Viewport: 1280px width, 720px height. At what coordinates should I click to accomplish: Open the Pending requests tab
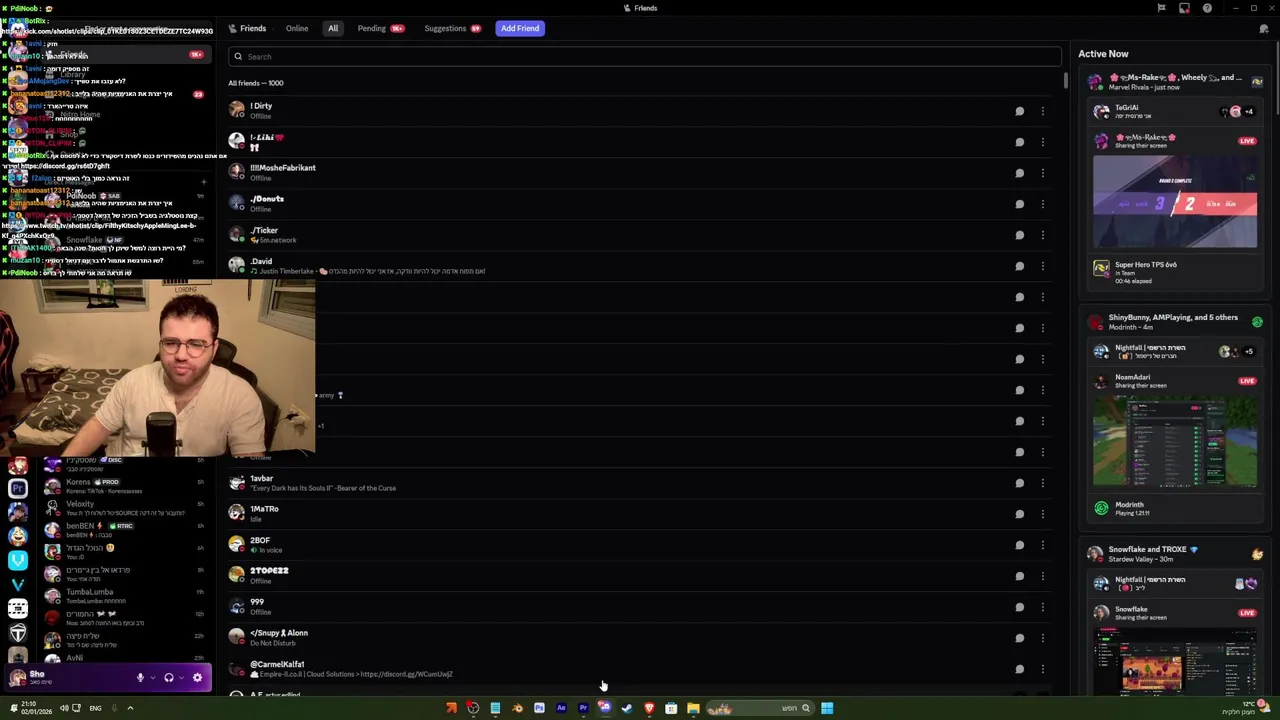[x=380, y=28]
